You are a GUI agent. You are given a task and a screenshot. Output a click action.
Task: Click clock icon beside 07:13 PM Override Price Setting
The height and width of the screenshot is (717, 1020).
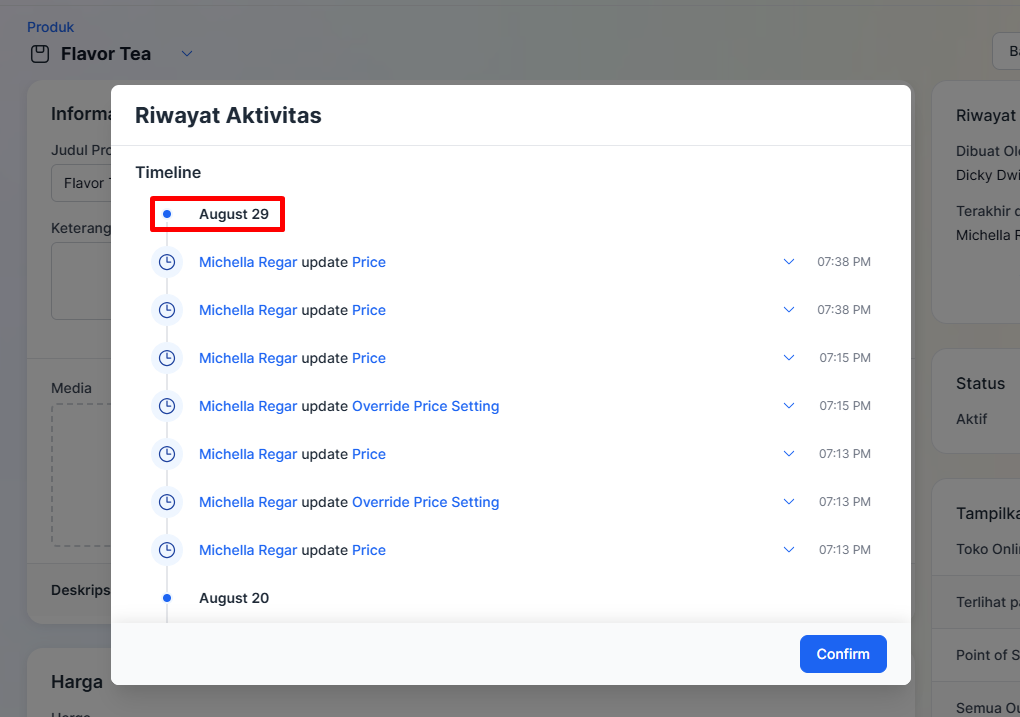click(167, 502)
